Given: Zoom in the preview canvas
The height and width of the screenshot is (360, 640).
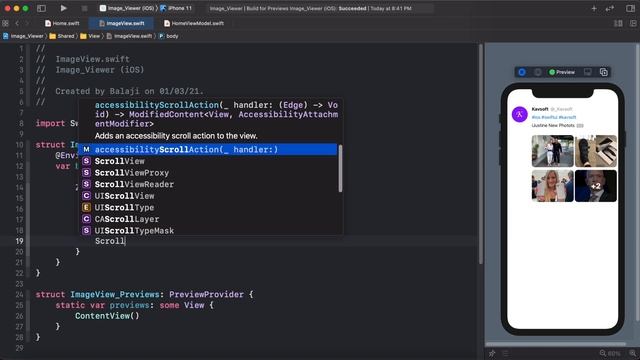Looking at the screenshot, I should [x=633, y=353].
